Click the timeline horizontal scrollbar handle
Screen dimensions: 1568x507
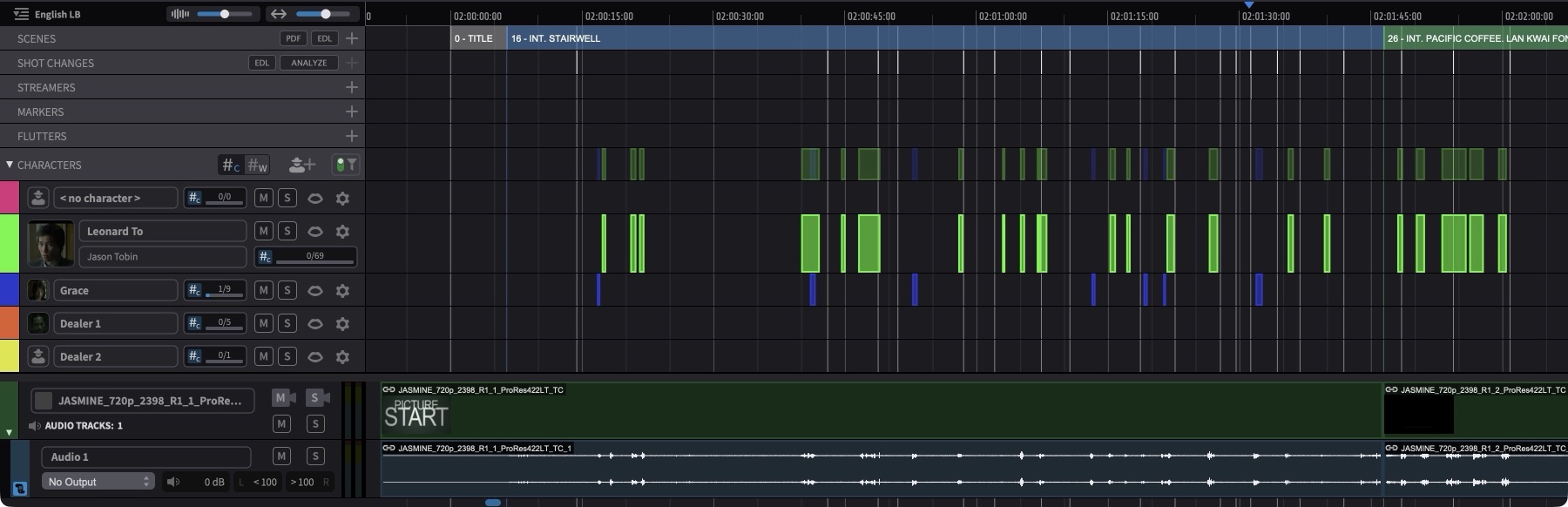tap(493, 503)
